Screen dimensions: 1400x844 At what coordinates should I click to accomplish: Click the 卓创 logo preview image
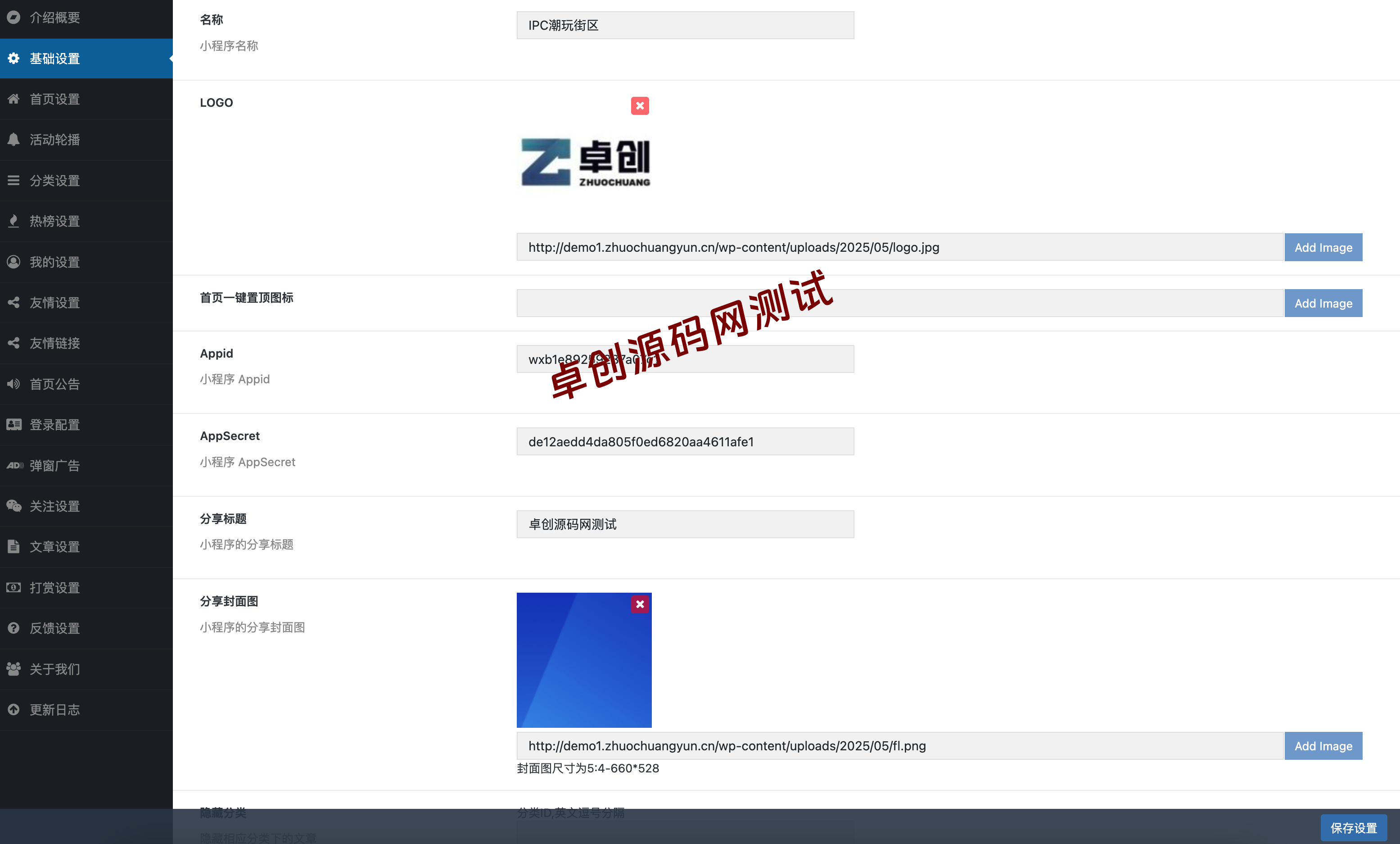585,162
